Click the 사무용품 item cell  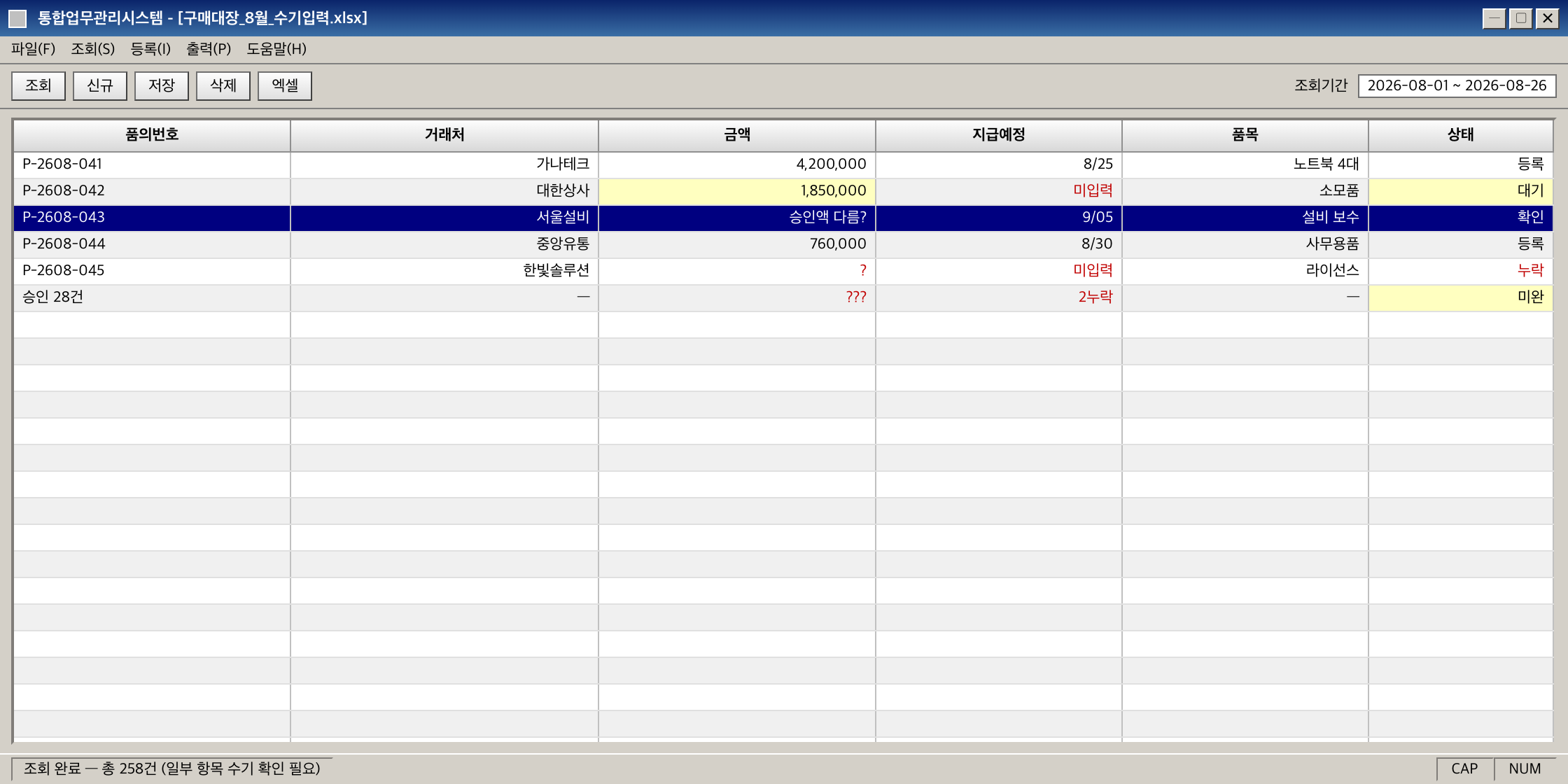click(x=1245, y=244)
